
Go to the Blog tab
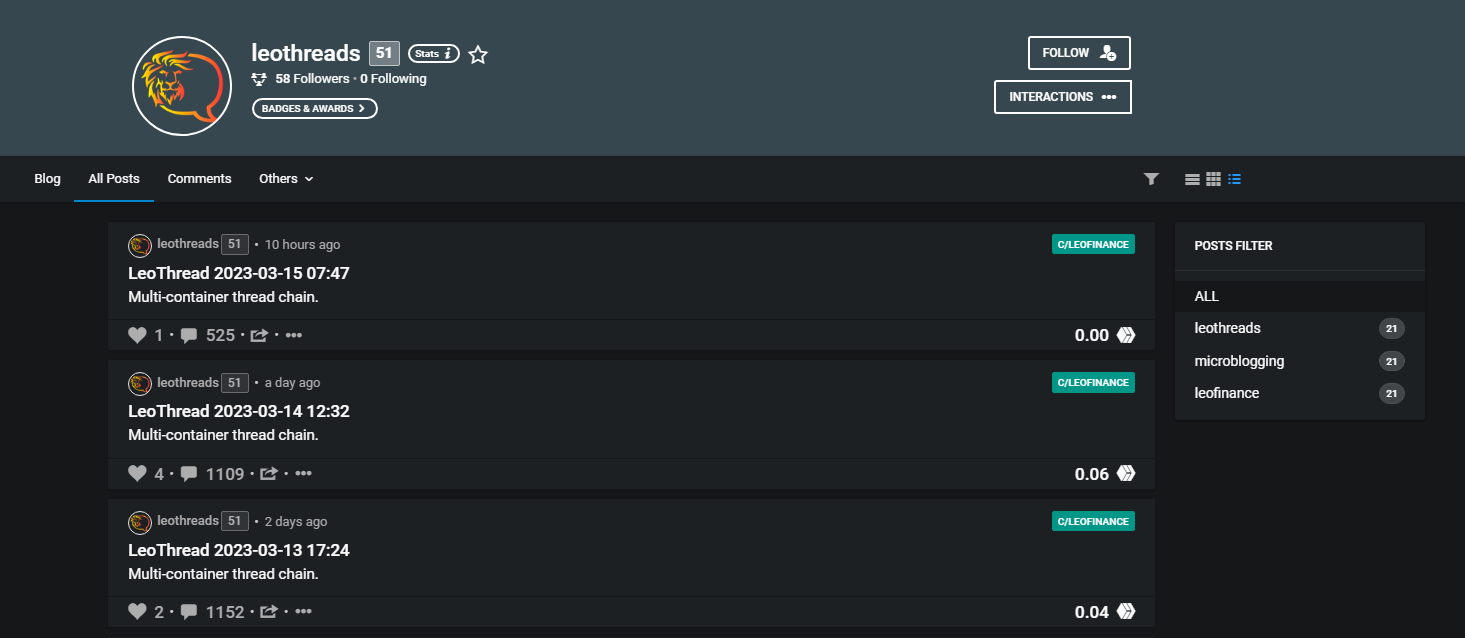coord(47,179)
